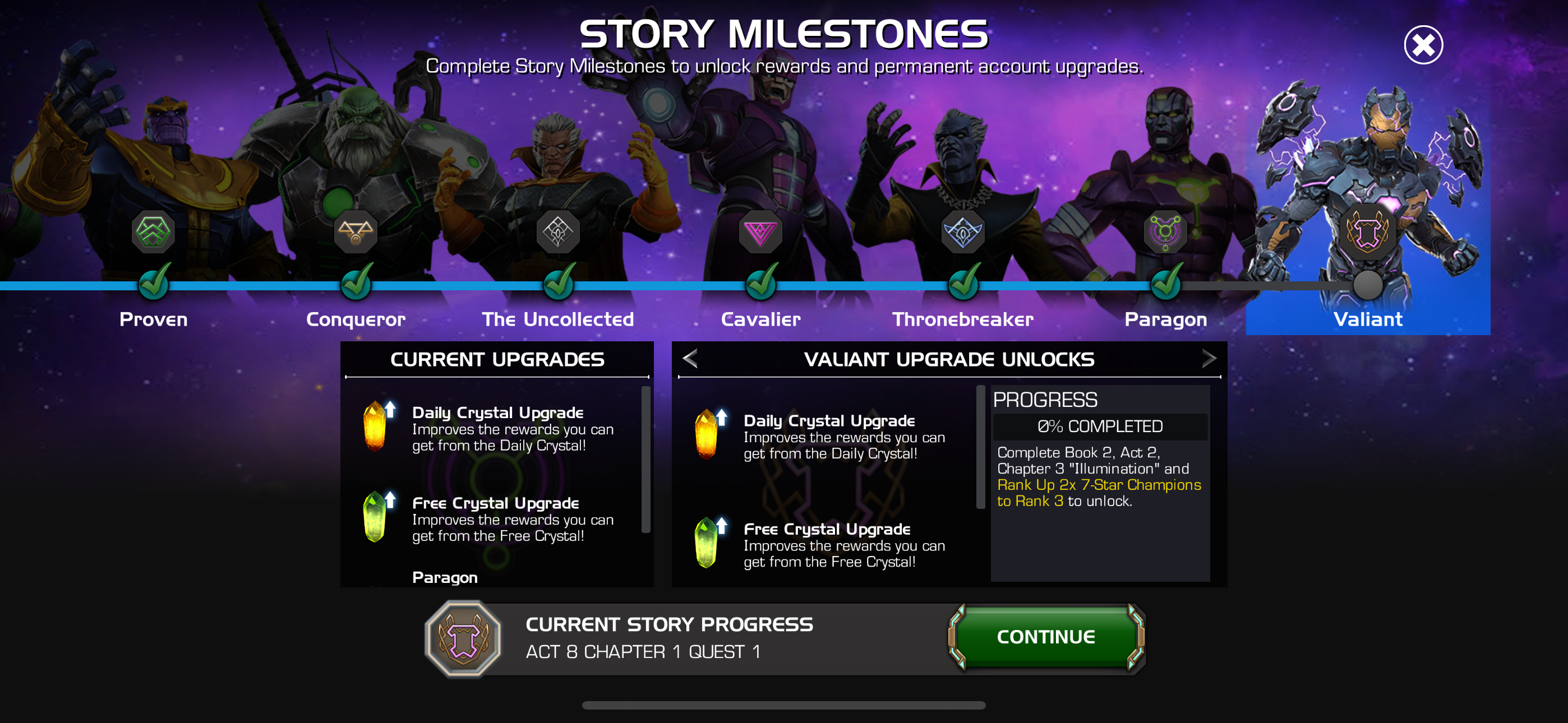Show previous upgrade unlocks with left arrow
This screenshot has width=1568, height=723.
click(x=690, y=359)
